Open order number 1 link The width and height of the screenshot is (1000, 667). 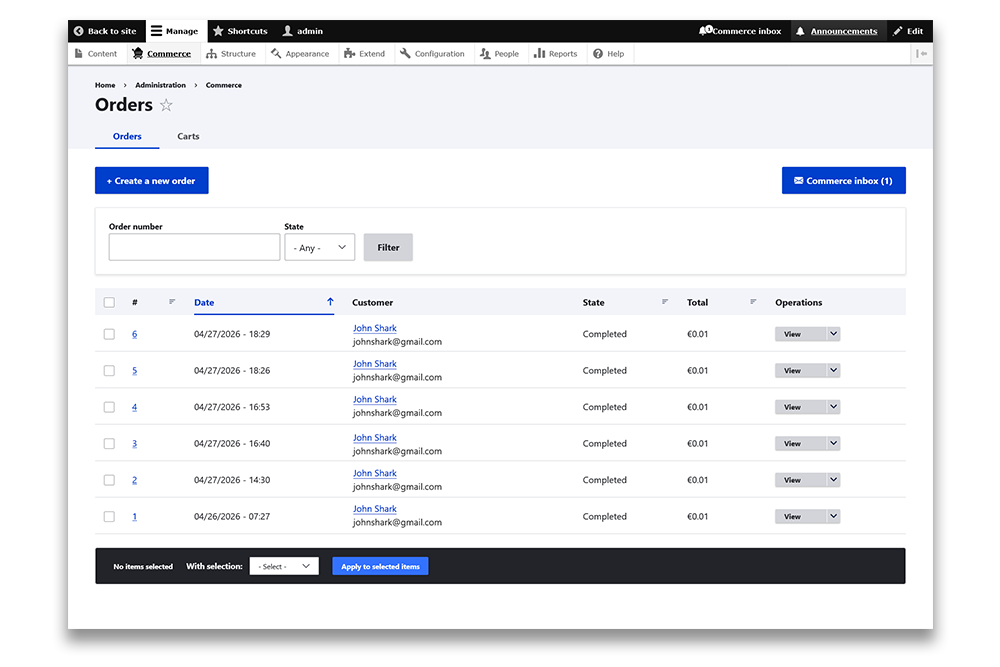tap(135, 517)
